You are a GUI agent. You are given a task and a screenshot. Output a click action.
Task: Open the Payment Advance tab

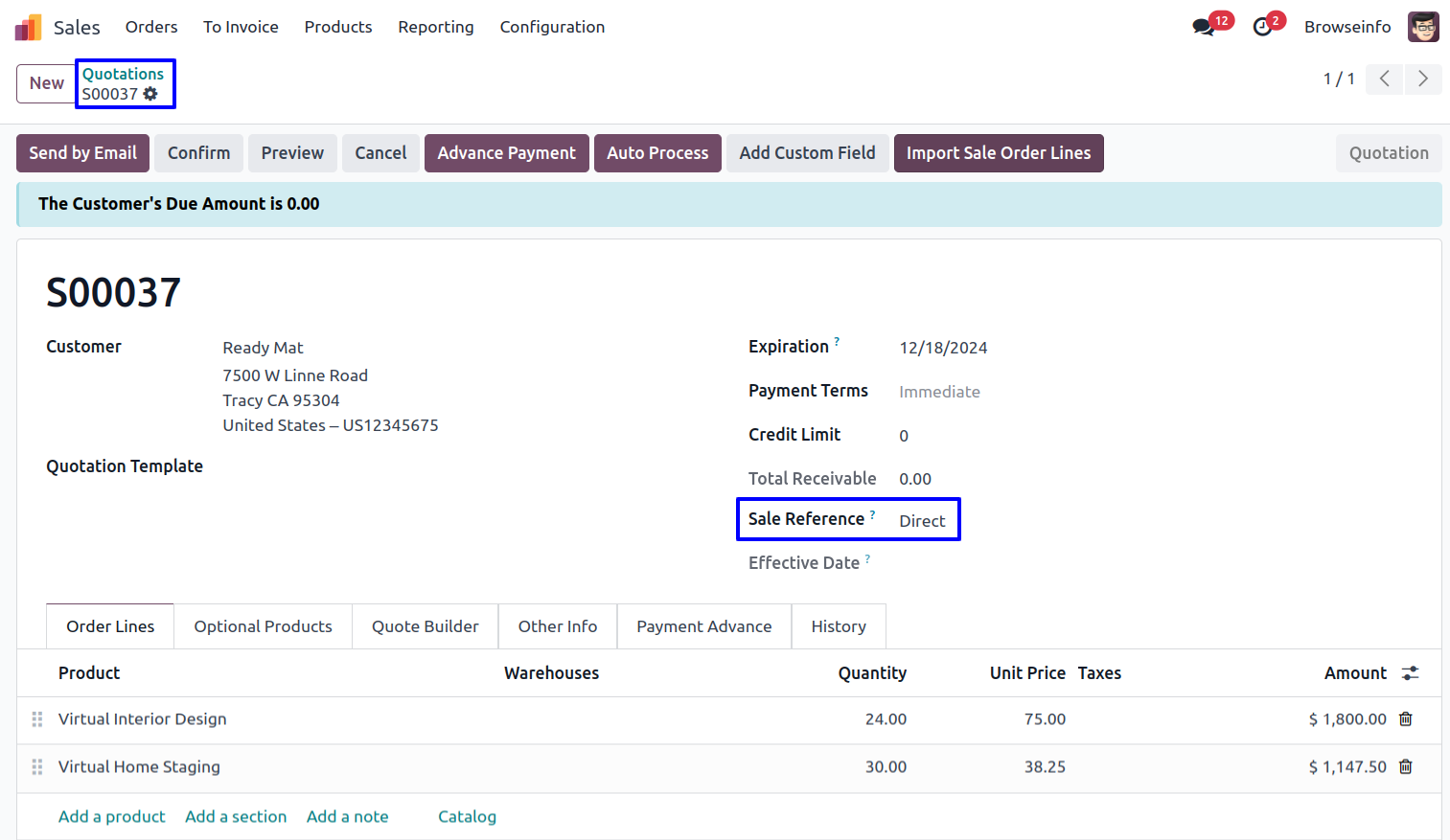point(703,626)
